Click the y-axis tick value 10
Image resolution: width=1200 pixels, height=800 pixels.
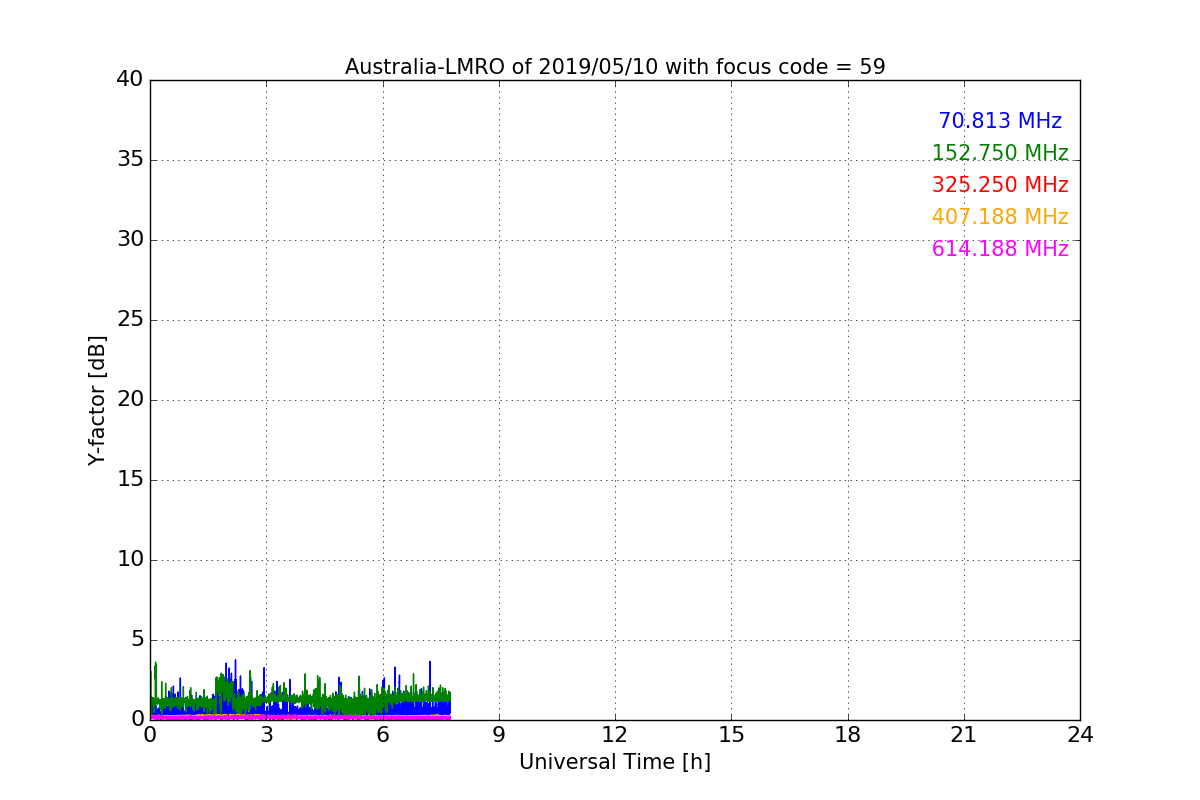pos(130,559)
